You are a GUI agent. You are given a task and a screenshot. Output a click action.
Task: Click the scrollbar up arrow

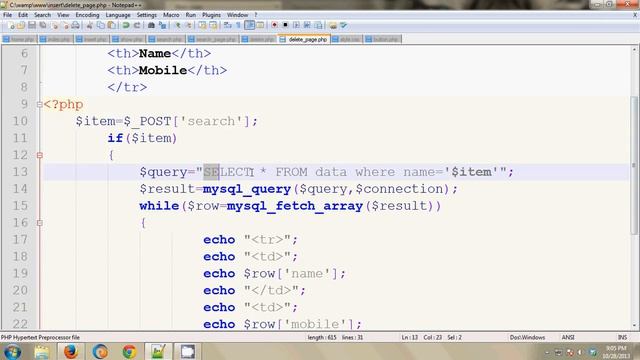pyautogui.click(x=634, y=50)
